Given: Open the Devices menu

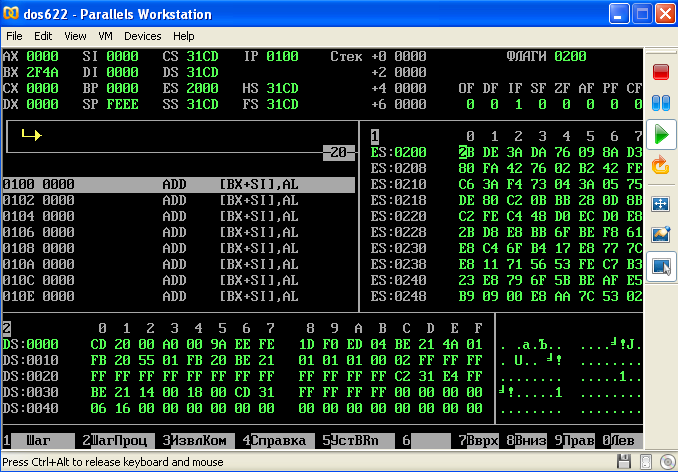Looking at the screenshot, I should point(143,36).
